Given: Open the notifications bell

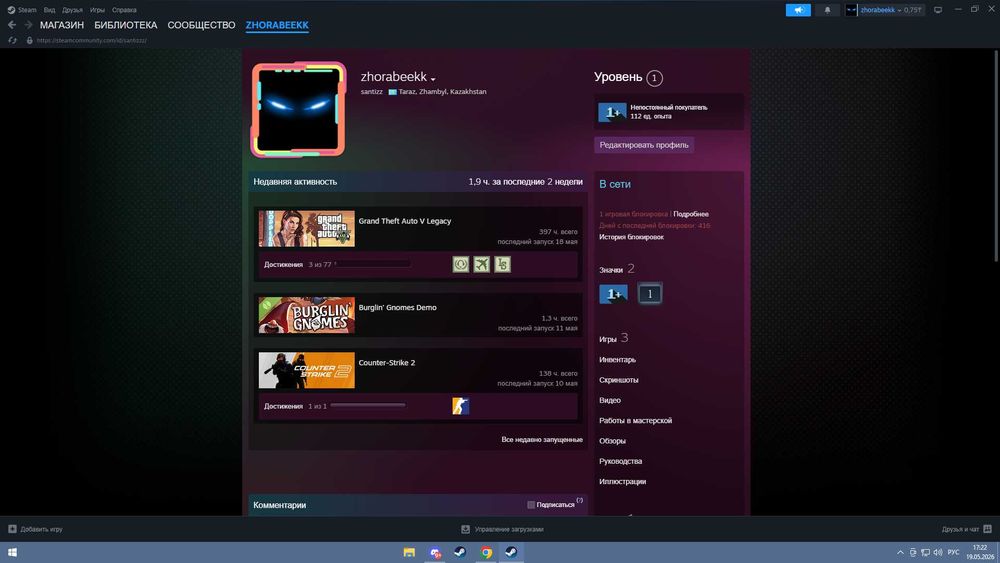Looking at the screenshot, I should pyautogui.click(x=827, y=10).
